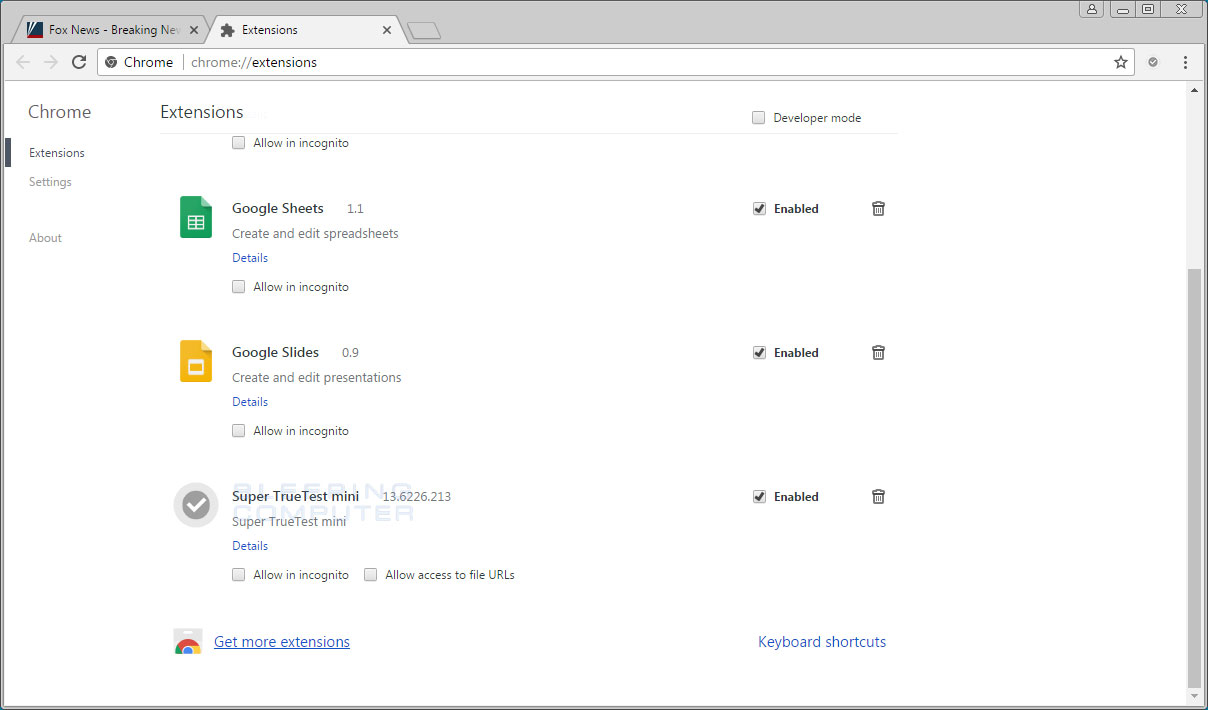Select the Super TrueTest mini extension icon

click(x=195, y=505)
